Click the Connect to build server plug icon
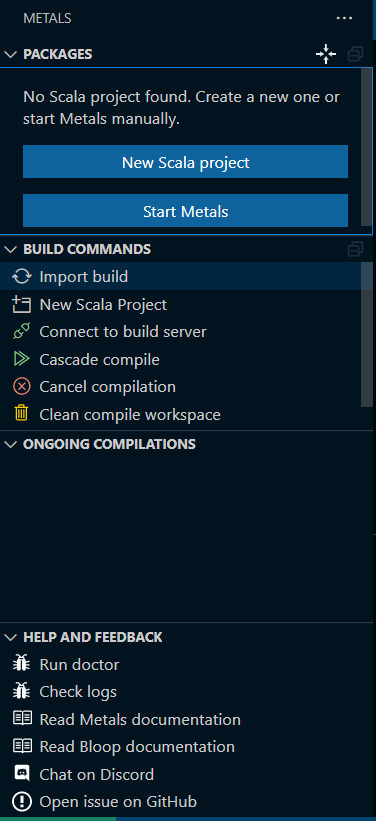The width and height of the screenshot is (376, 821). (21, 331)
